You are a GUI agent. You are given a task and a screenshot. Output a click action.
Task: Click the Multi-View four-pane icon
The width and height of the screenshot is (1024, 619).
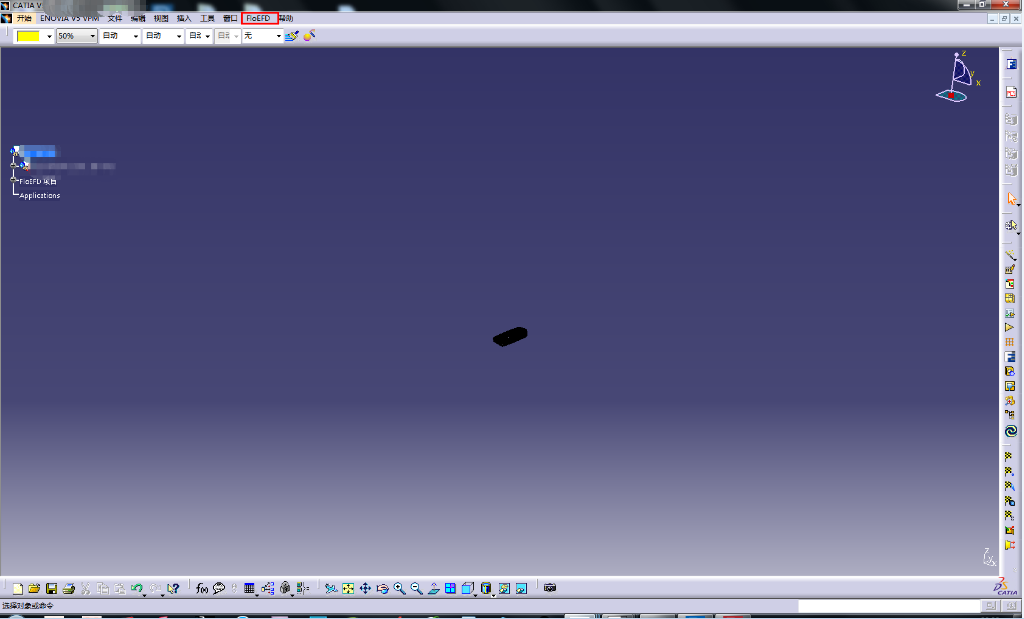(450, 588)
